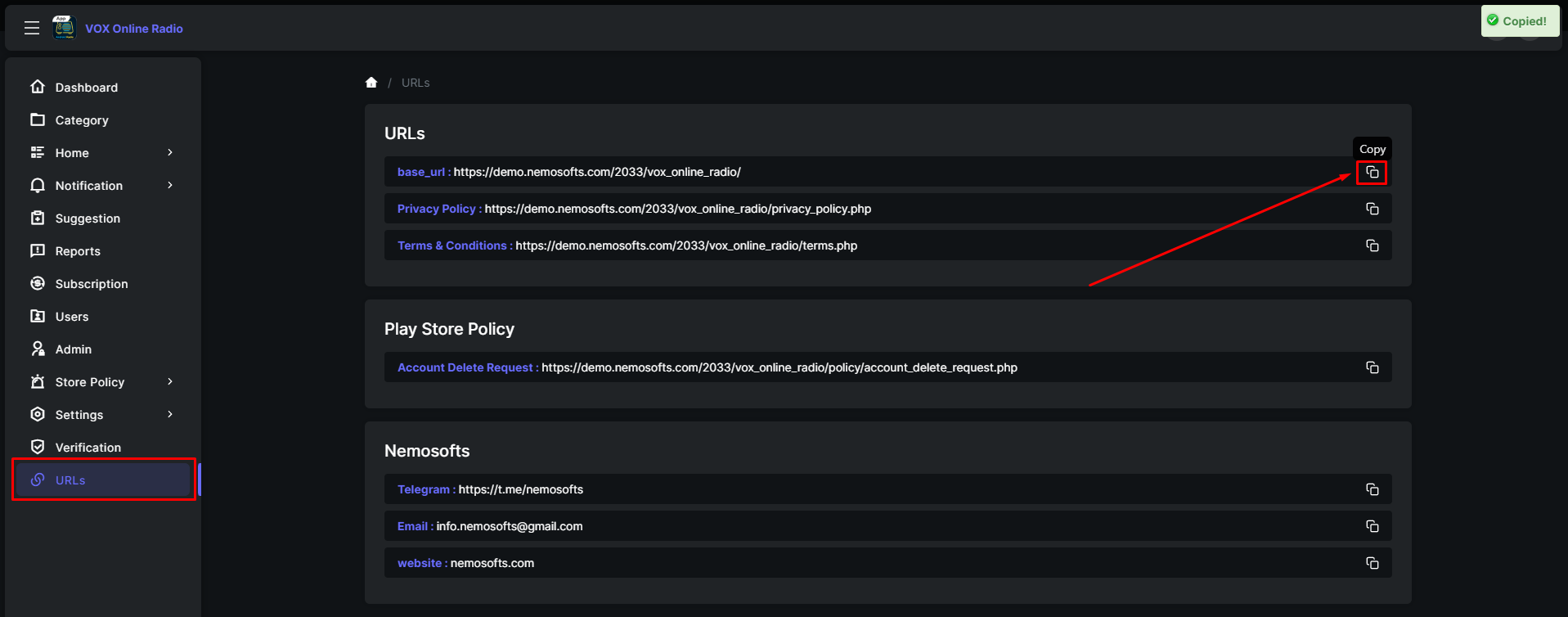Image resolution: width=1568 pixels, height=617 pixels.
Task: Click the Terms & Conditions URL text
Action: [x=686, y=245]
